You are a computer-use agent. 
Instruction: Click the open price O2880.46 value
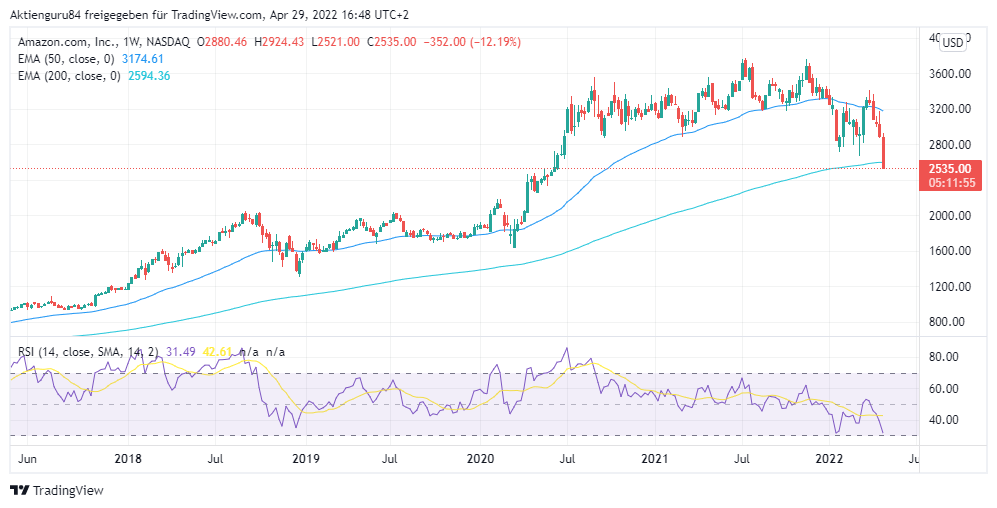tap(222, 42)
